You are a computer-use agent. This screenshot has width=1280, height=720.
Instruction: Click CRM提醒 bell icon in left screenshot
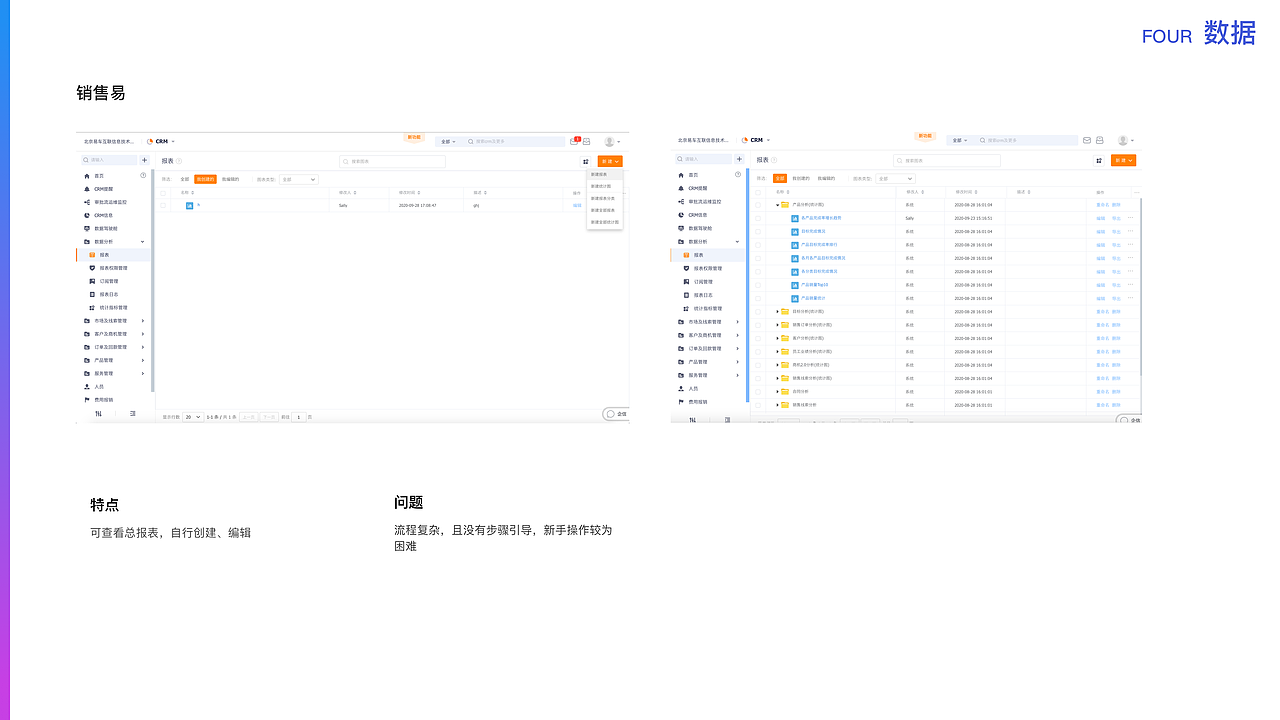pos(87,189)
